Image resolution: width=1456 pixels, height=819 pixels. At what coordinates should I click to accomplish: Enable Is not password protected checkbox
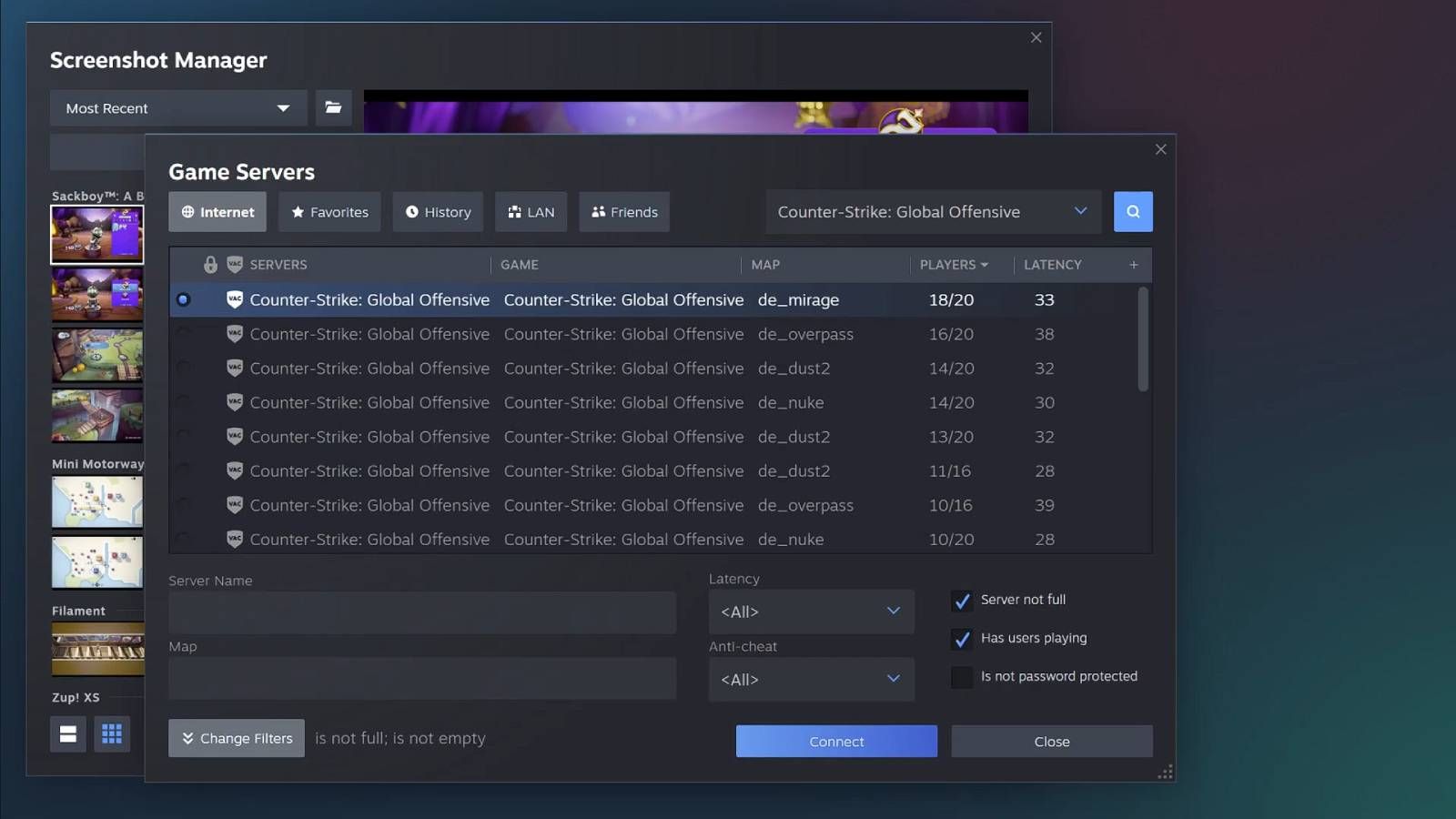pos(962,677)
